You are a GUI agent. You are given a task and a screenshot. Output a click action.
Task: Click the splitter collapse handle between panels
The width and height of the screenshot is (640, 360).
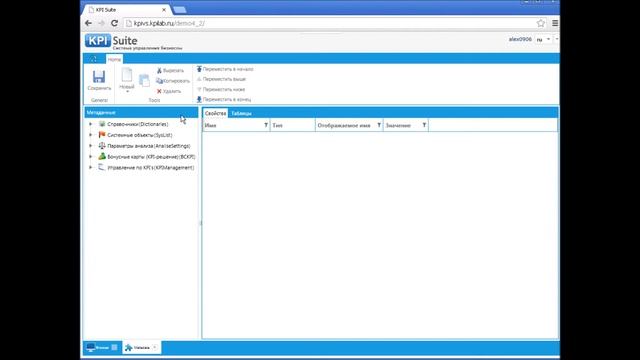[x=200, y=223]
